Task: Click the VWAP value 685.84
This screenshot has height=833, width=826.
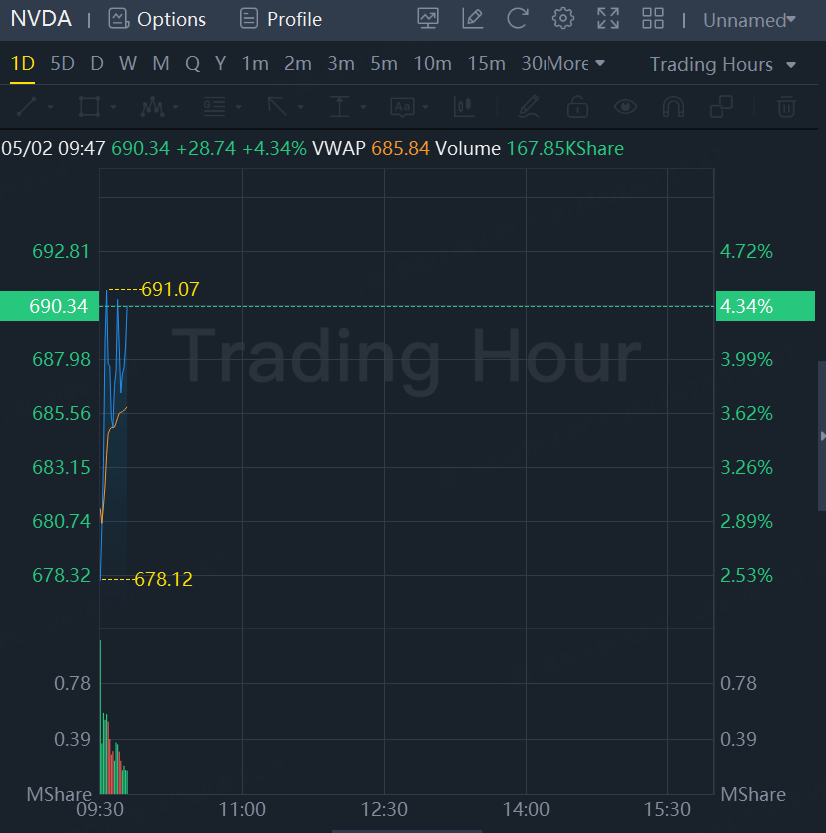Action: click(400, 148)
